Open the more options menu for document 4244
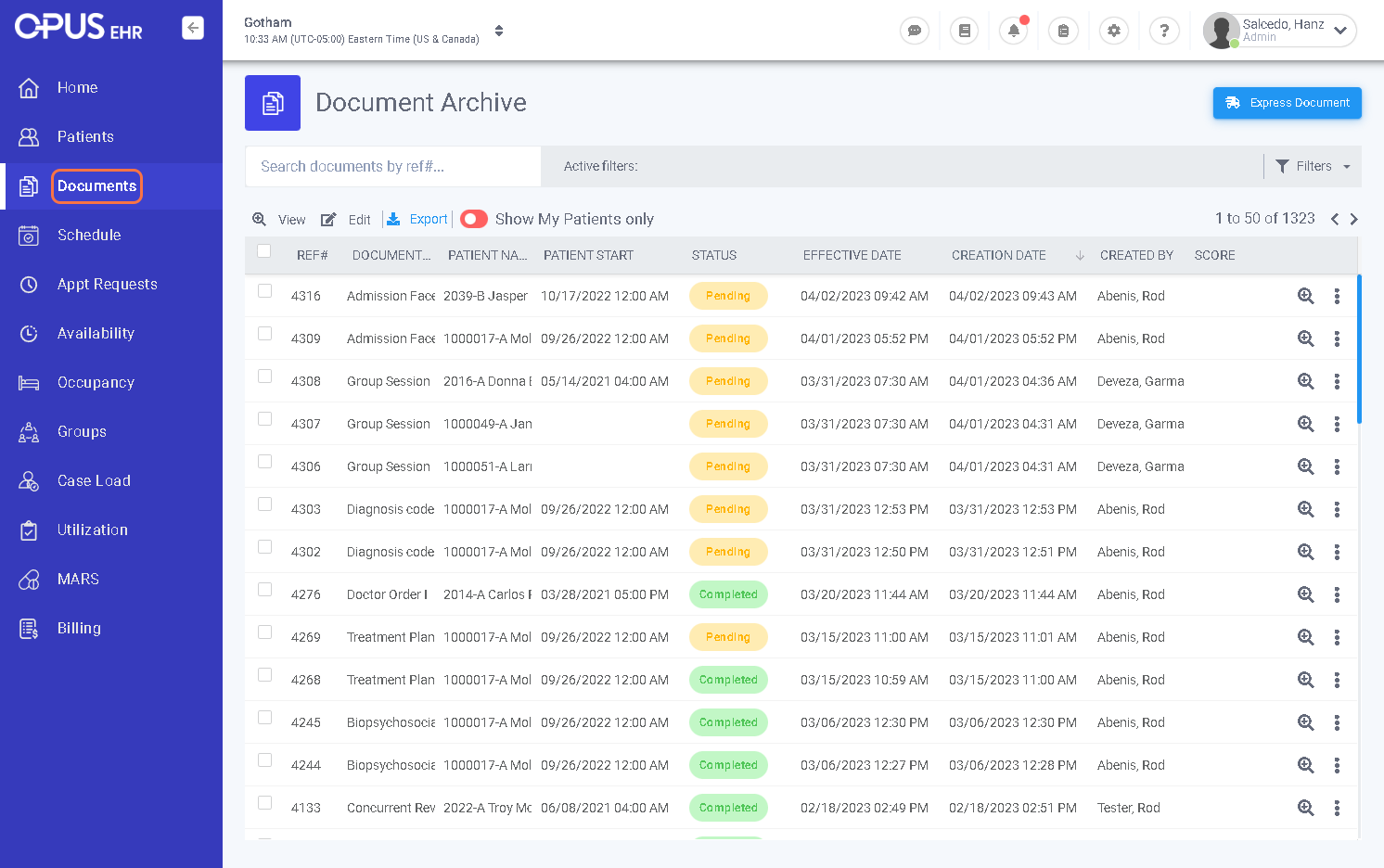 1337,765
